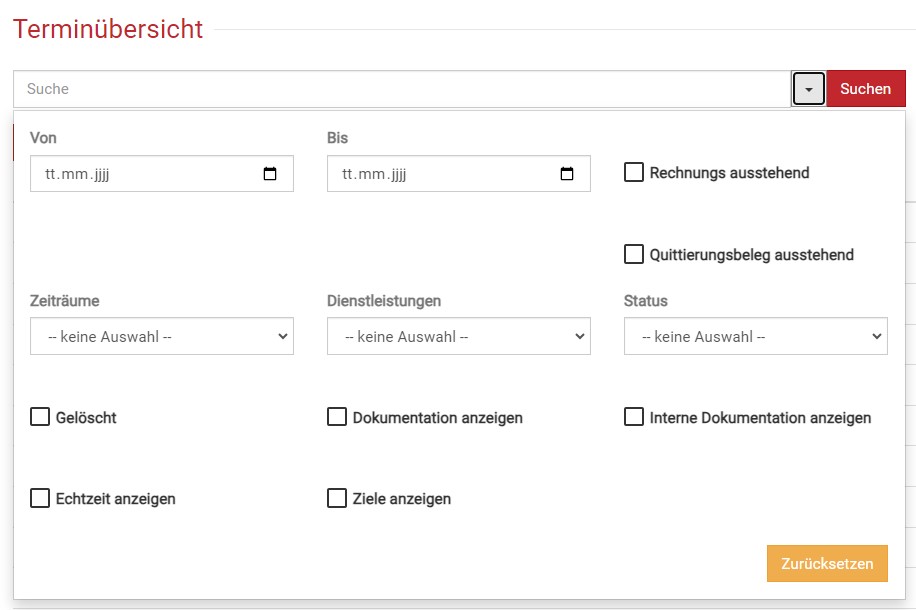
Task: Collapse the filter panel with the caret button
Action: click(x=808, y=89)
